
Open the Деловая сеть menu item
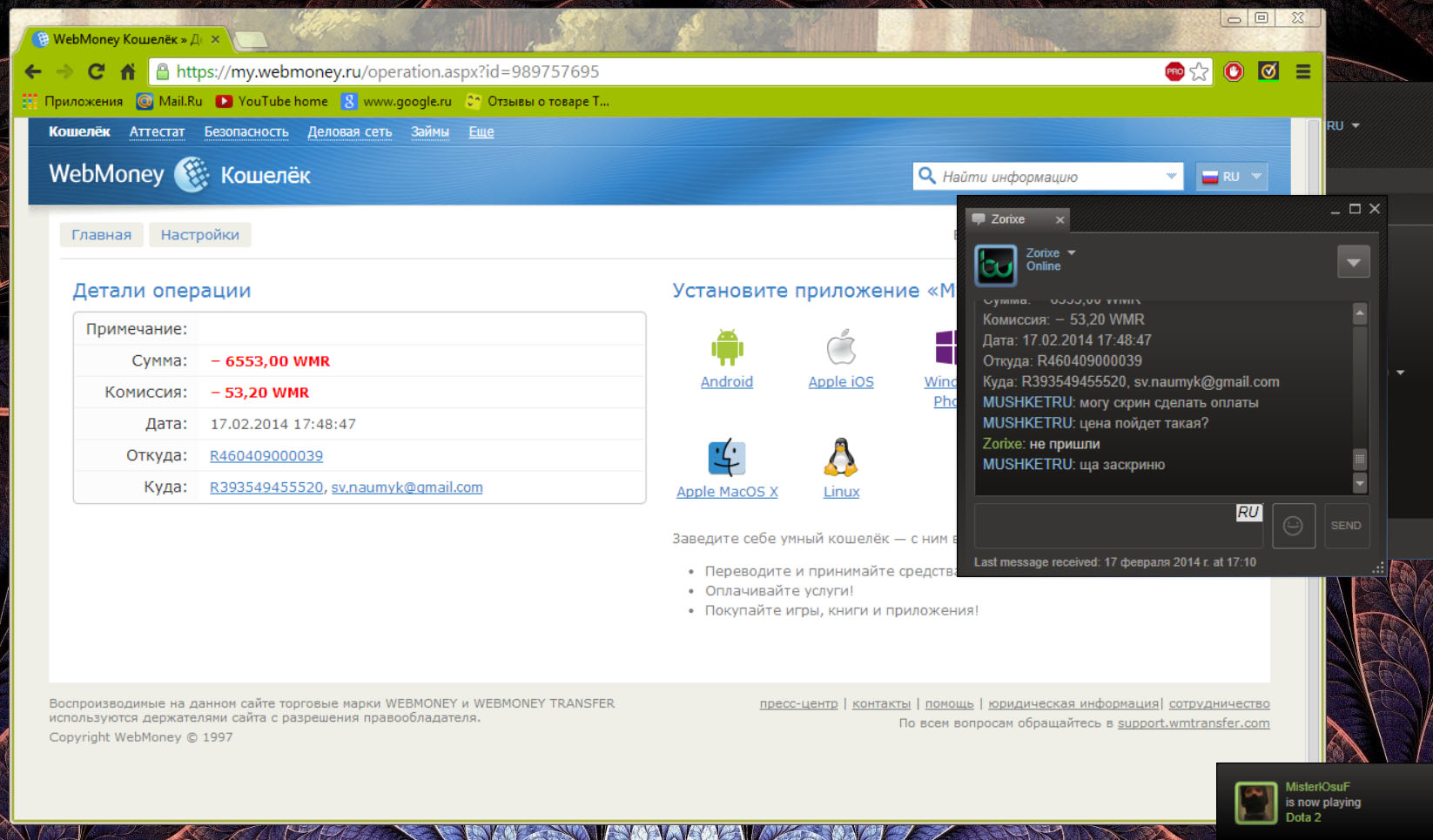pyautogui.click(x=350, y=131)
